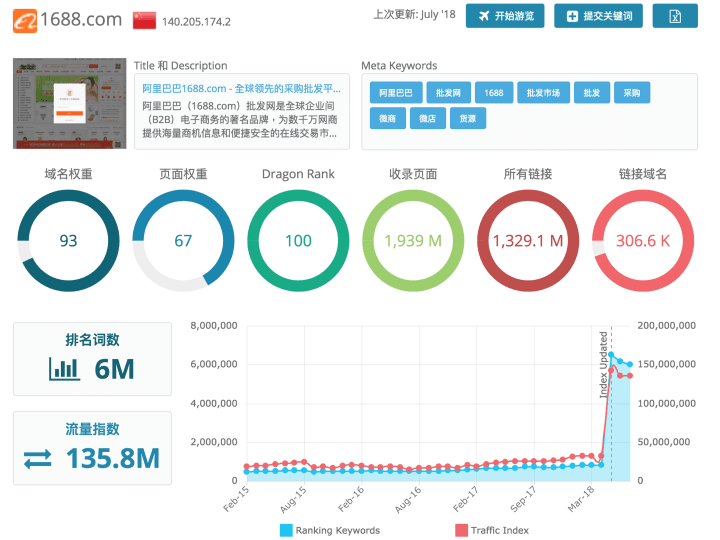This screenshot has width=720, height=540.
Task: Click the 8,000,000 left axis label
Action: pyautogui.click(x=214, y=326)
